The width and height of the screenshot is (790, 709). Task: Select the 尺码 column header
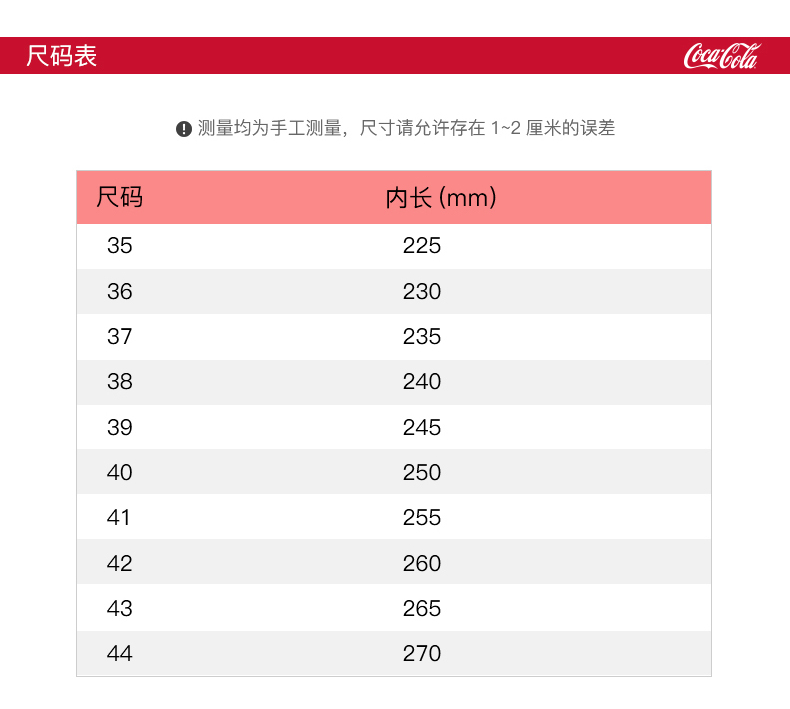(x=120, y=197)
